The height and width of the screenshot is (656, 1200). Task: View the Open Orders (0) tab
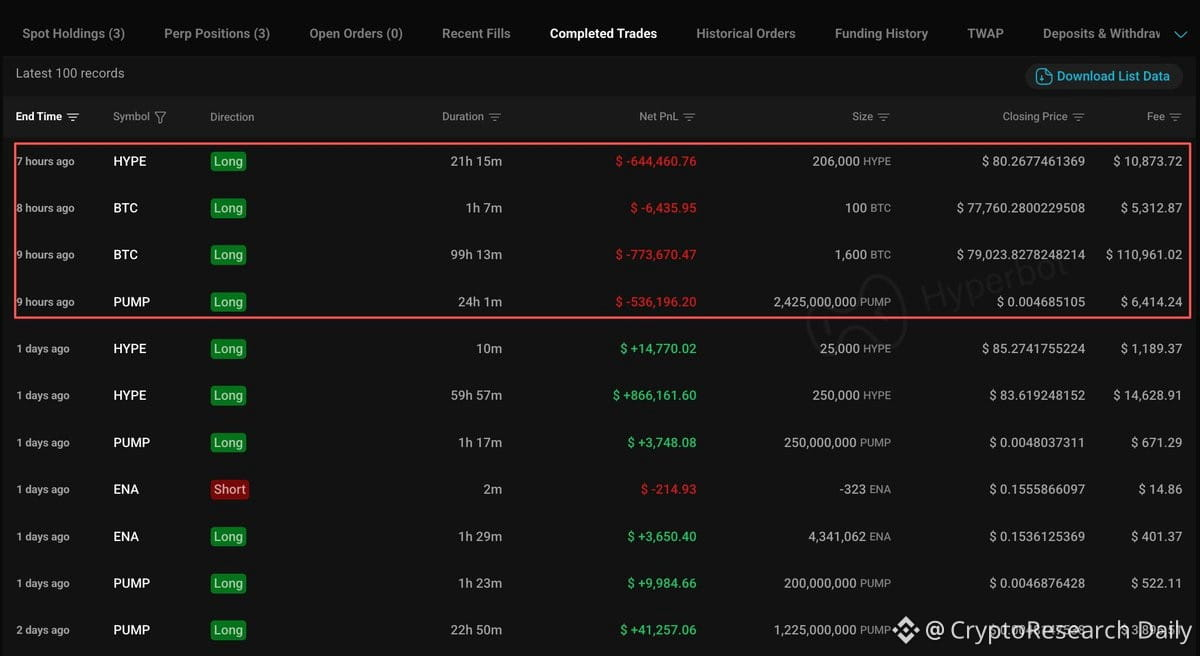pyautogui.click(x=356, y=33)
